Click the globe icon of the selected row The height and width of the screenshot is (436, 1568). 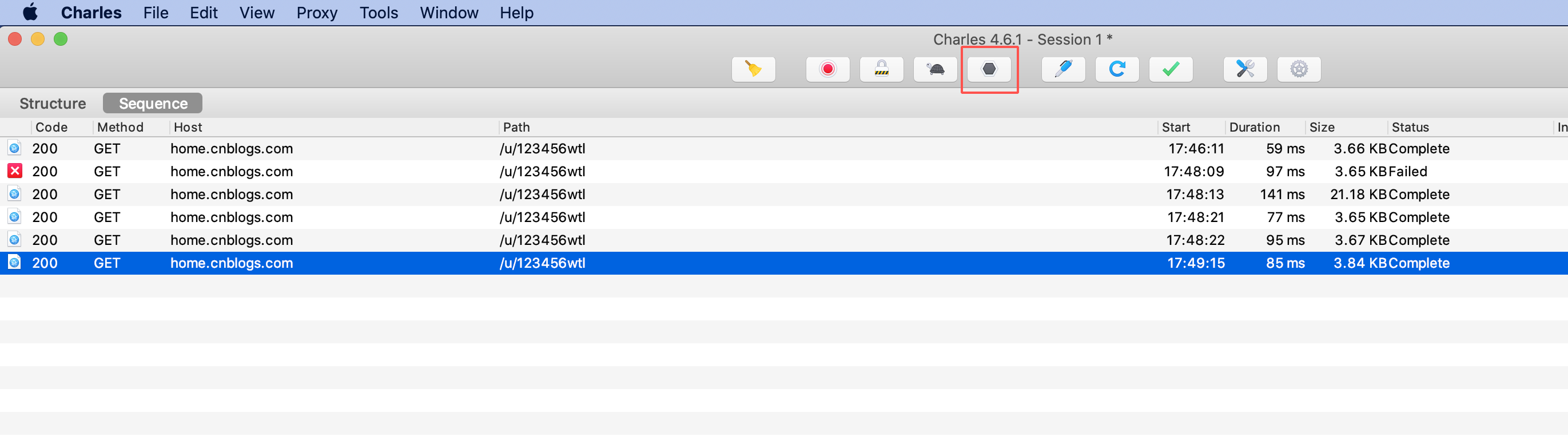[14, 263]
